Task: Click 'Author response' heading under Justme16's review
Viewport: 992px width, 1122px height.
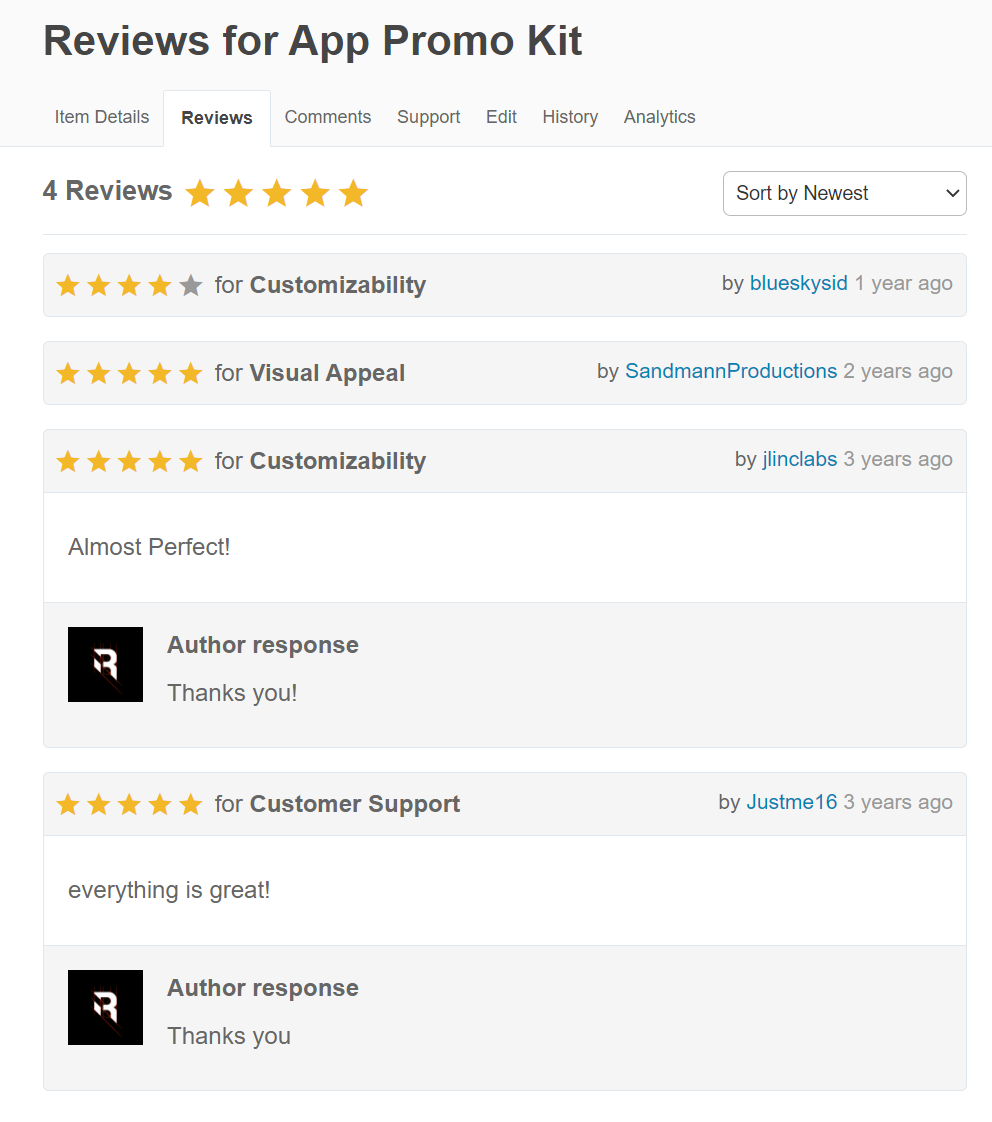Action: click(x=263, y=987)
